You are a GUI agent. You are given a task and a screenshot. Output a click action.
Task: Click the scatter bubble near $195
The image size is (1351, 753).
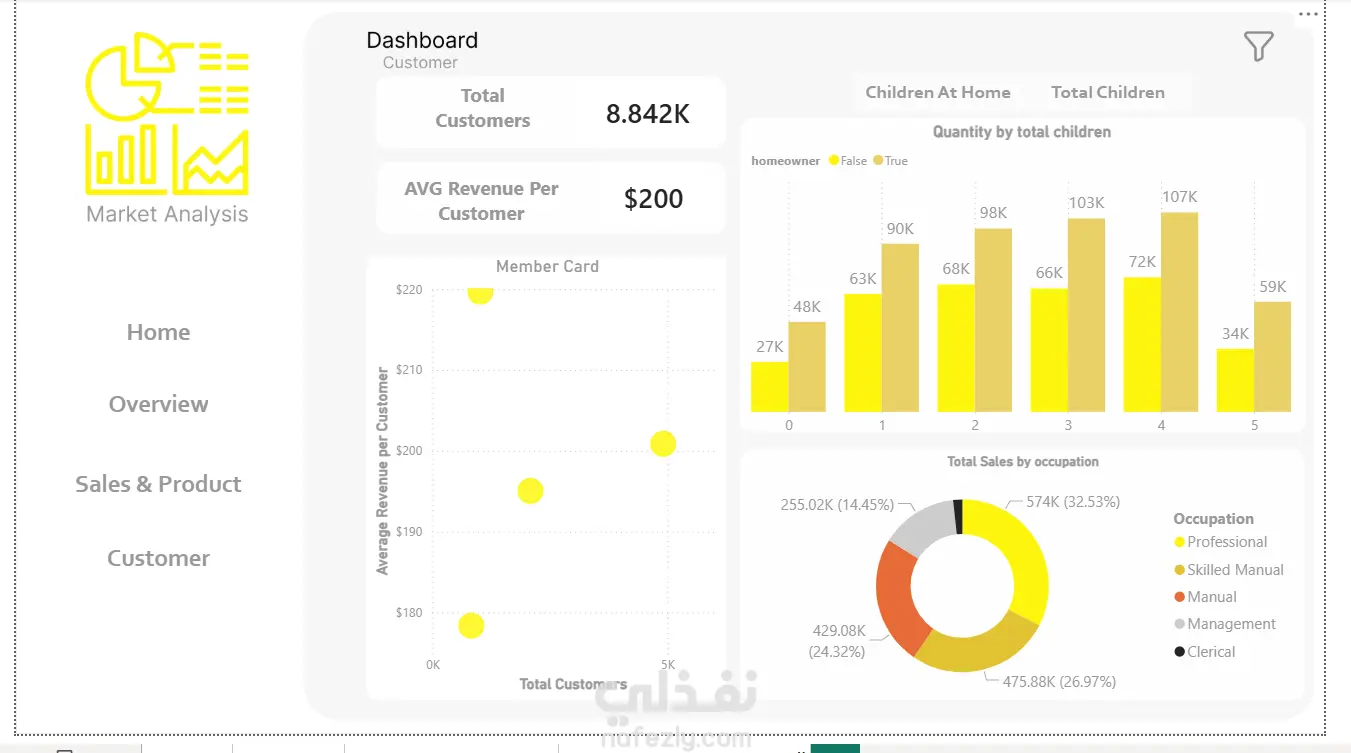pyautogui.click(x=530, y=491)
